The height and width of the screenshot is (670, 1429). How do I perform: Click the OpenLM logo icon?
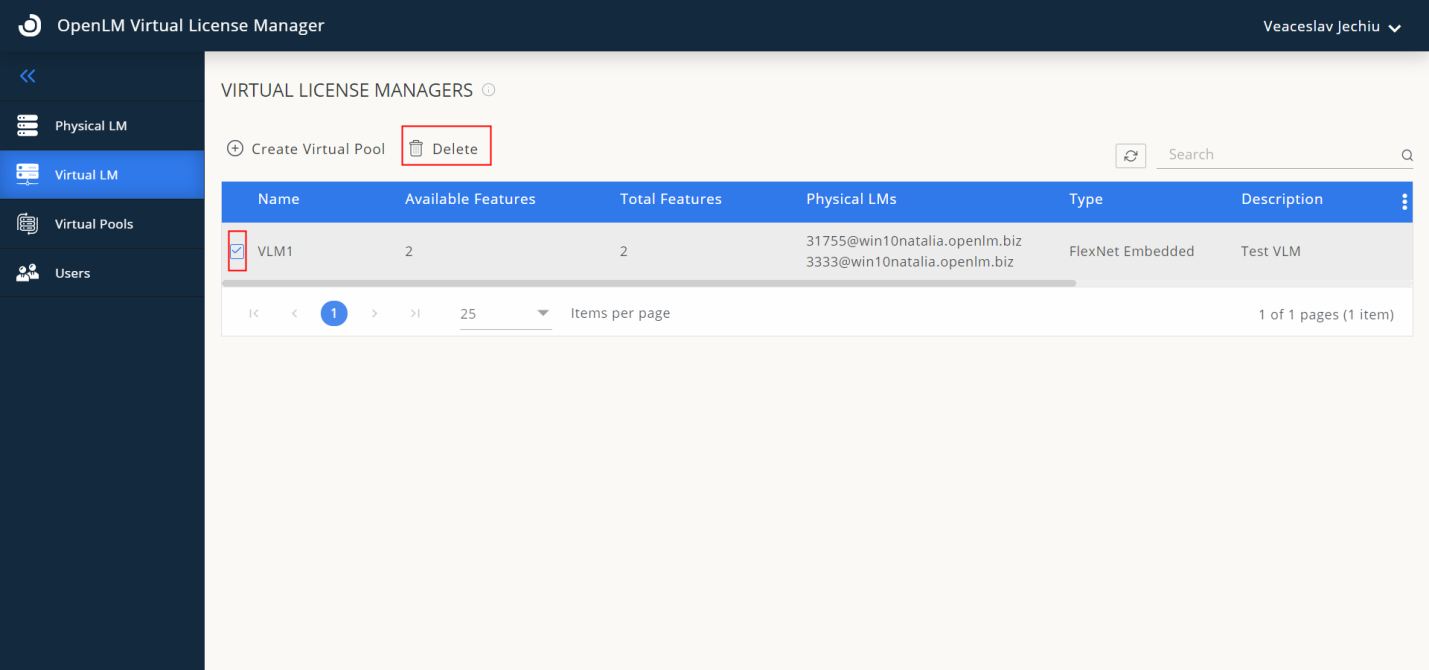coord(30,26)
